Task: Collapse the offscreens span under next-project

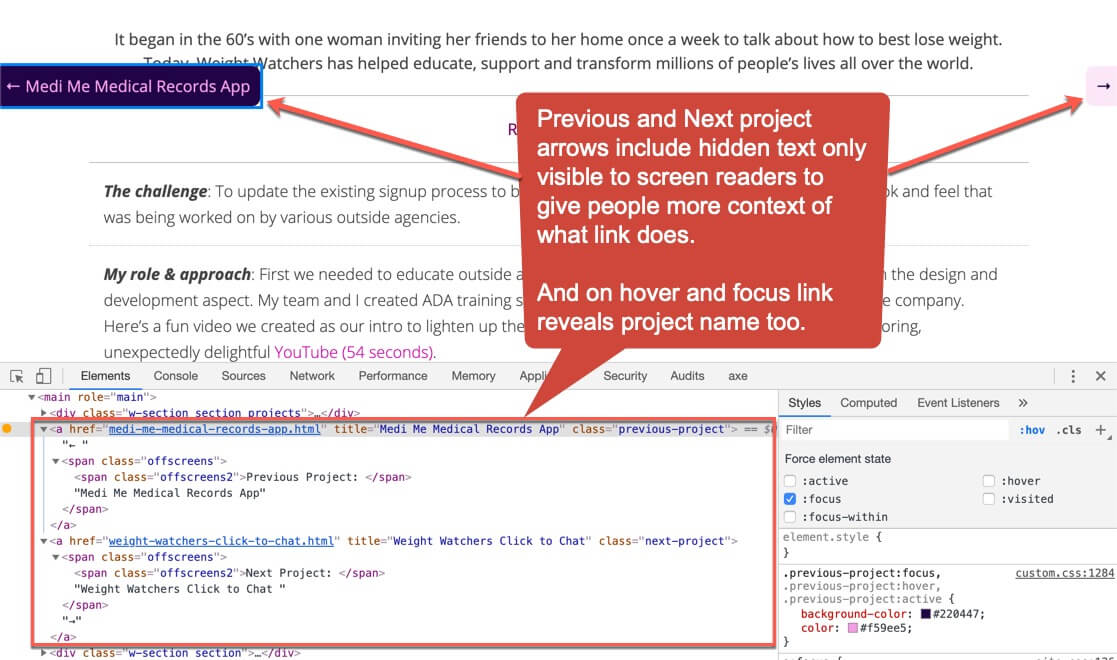Action: point(56,557)
